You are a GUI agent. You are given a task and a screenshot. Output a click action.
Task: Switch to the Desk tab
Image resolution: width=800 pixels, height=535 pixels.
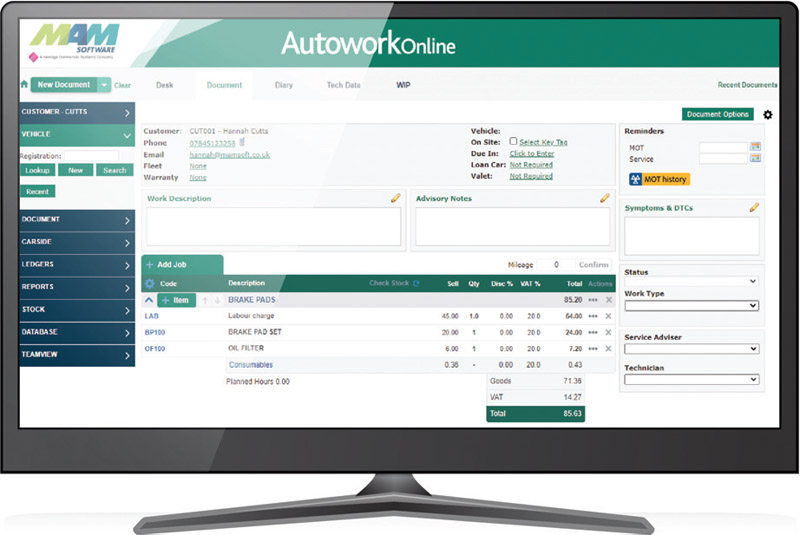[164, 85]
